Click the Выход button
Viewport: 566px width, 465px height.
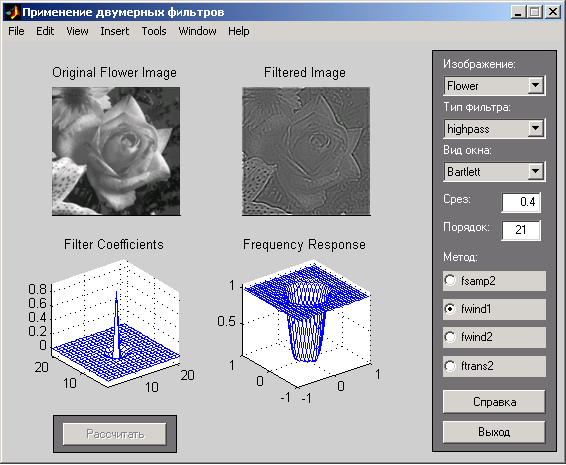(x=494, y=432)
